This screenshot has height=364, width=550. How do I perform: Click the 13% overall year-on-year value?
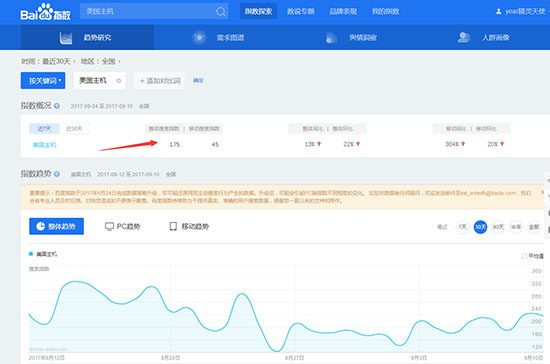tap(310, 144)
